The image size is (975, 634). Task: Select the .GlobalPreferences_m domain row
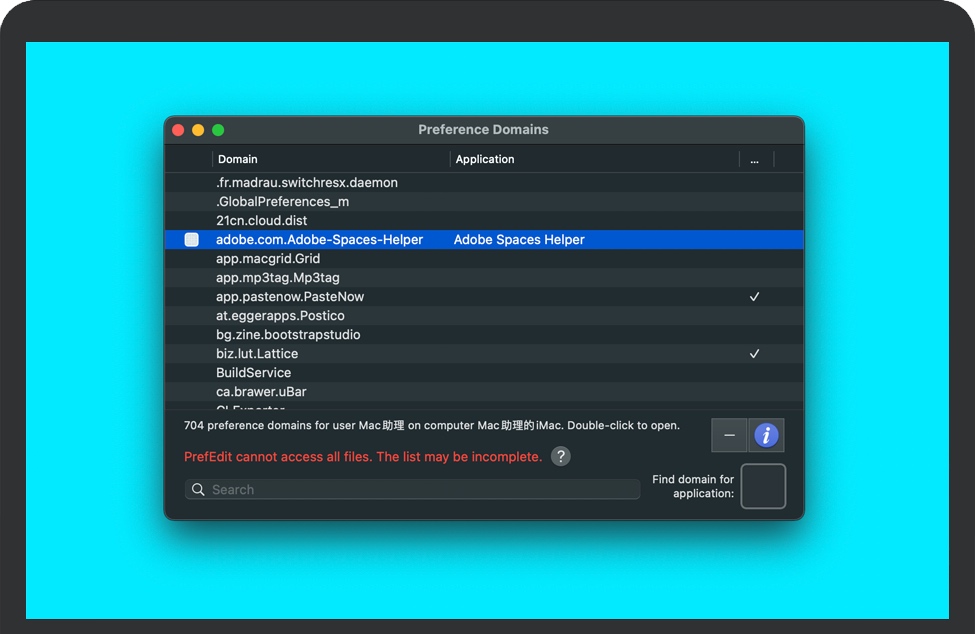click(283, 202)
